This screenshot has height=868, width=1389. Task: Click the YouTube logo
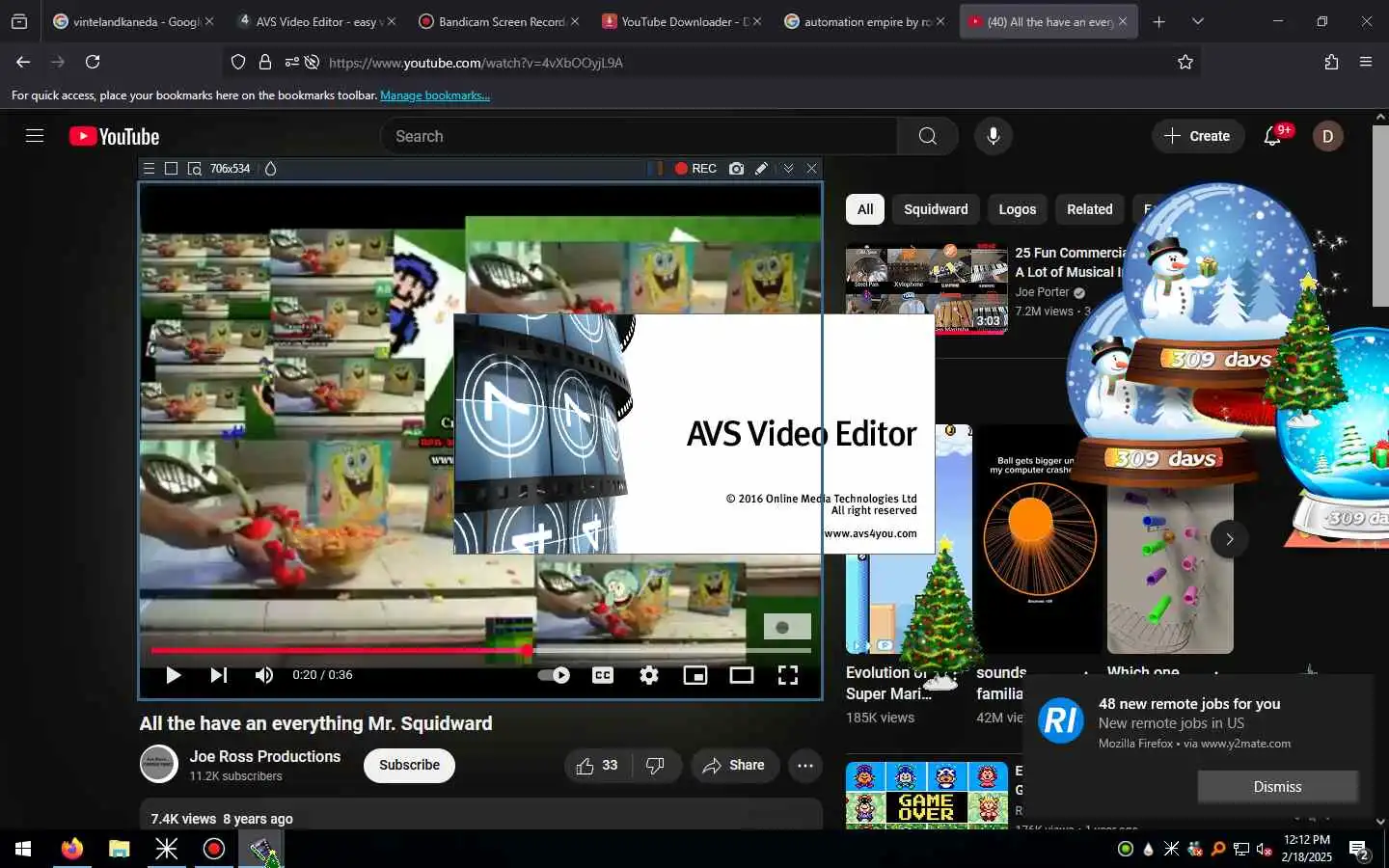[114, 137]
